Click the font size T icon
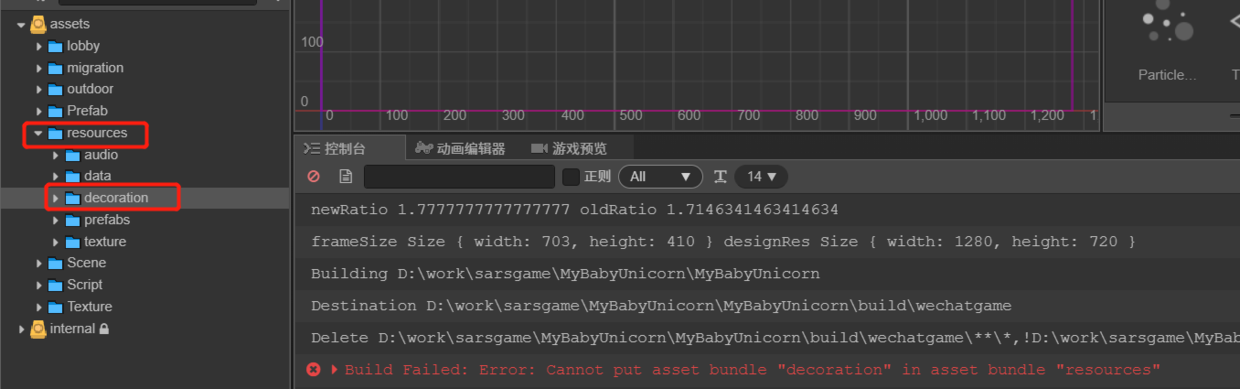The height and width of the screenshot is (389, 1240). tap(720, 177)
